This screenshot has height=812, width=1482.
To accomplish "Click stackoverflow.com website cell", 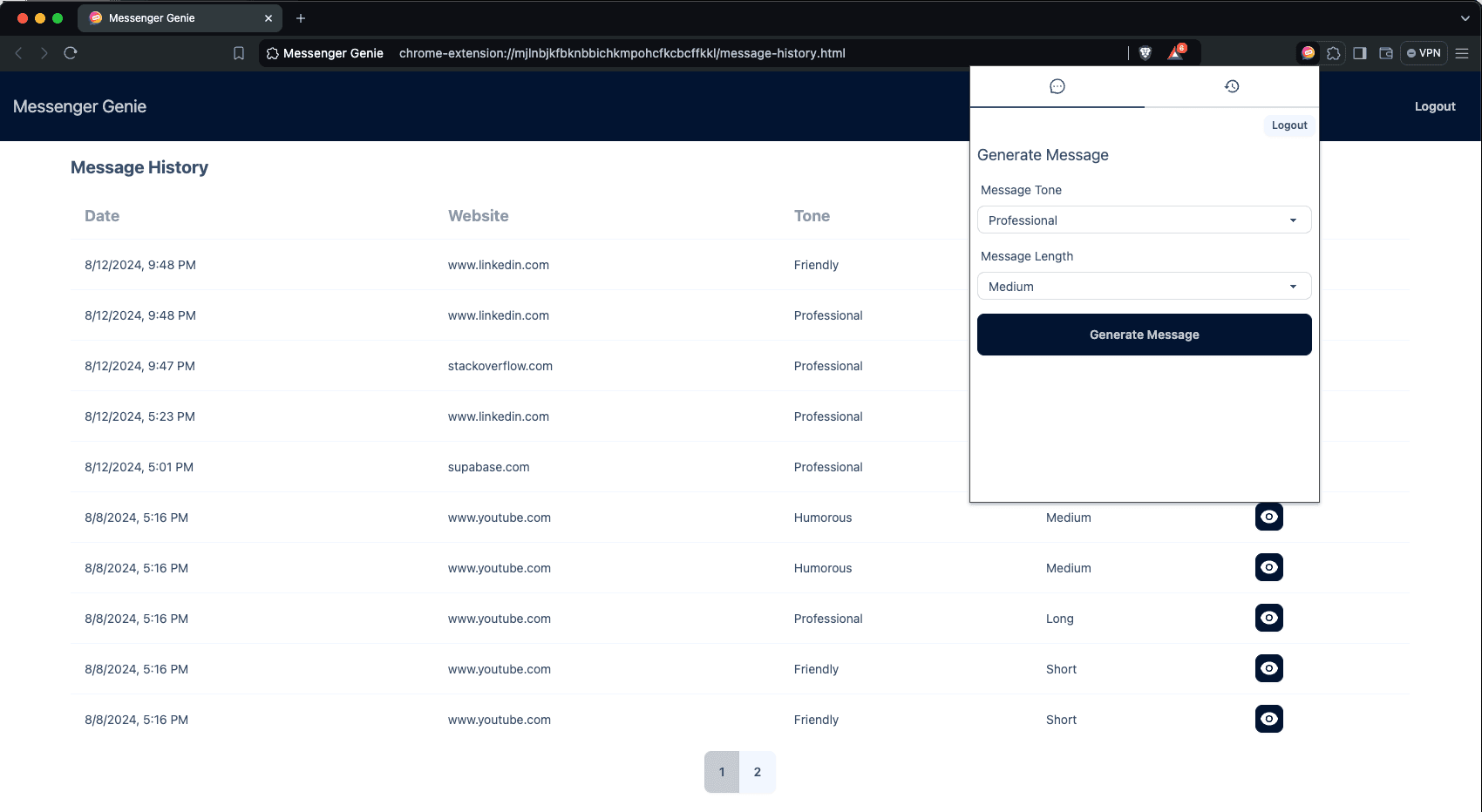I will pos(500,366).
